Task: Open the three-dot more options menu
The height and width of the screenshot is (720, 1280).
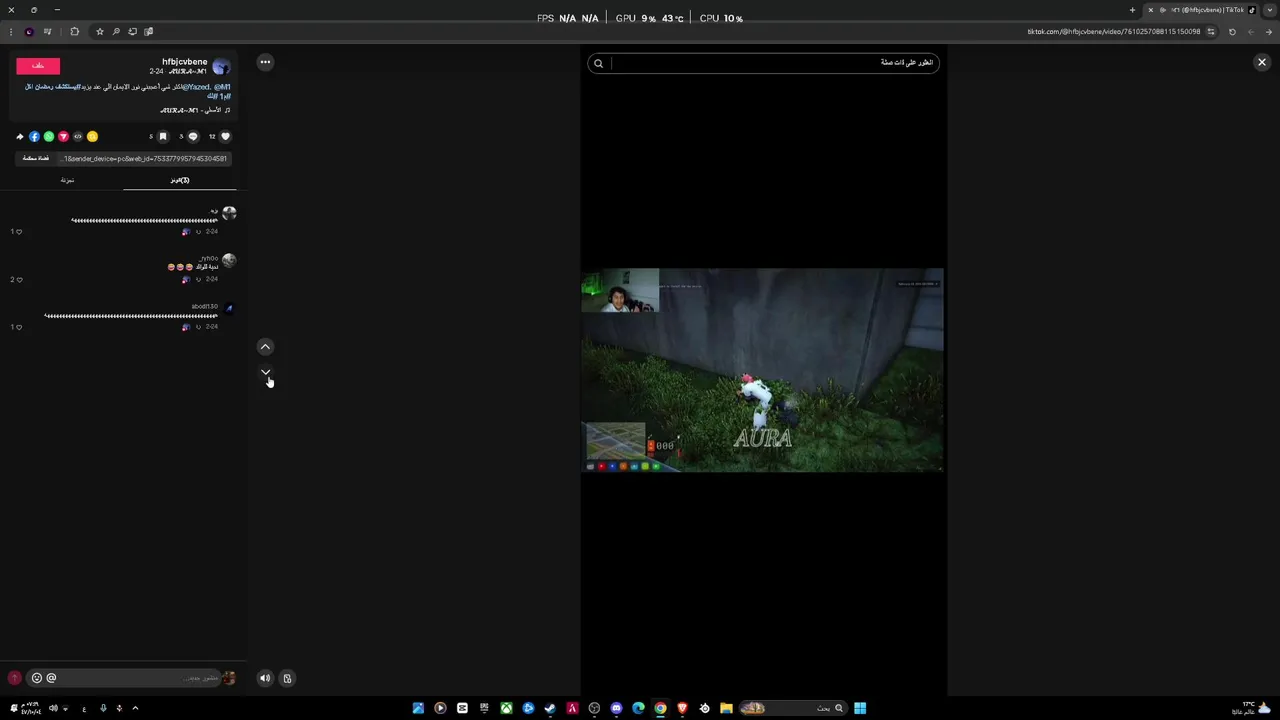Action: tap(265, 62)
